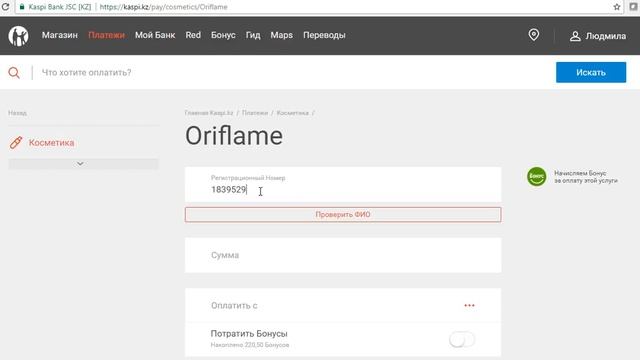Click the browser address bar URL
Image resolution: width=640 pixels, height=360 pixels.
point(163,7)
